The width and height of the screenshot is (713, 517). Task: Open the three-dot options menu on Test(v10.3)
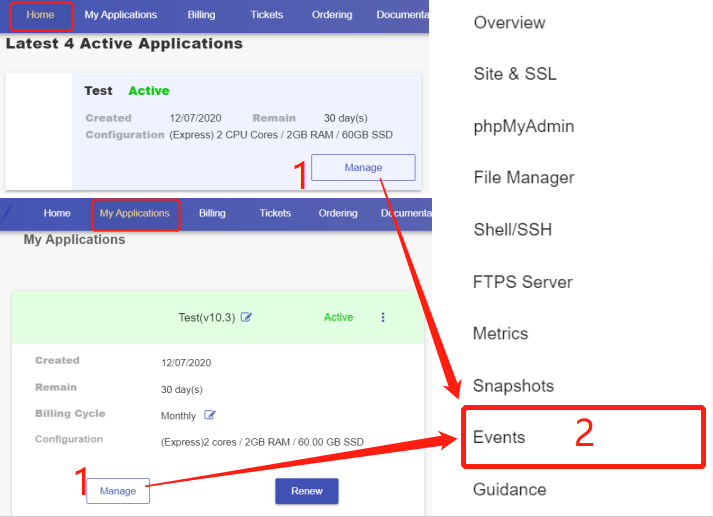coord(382,317)
